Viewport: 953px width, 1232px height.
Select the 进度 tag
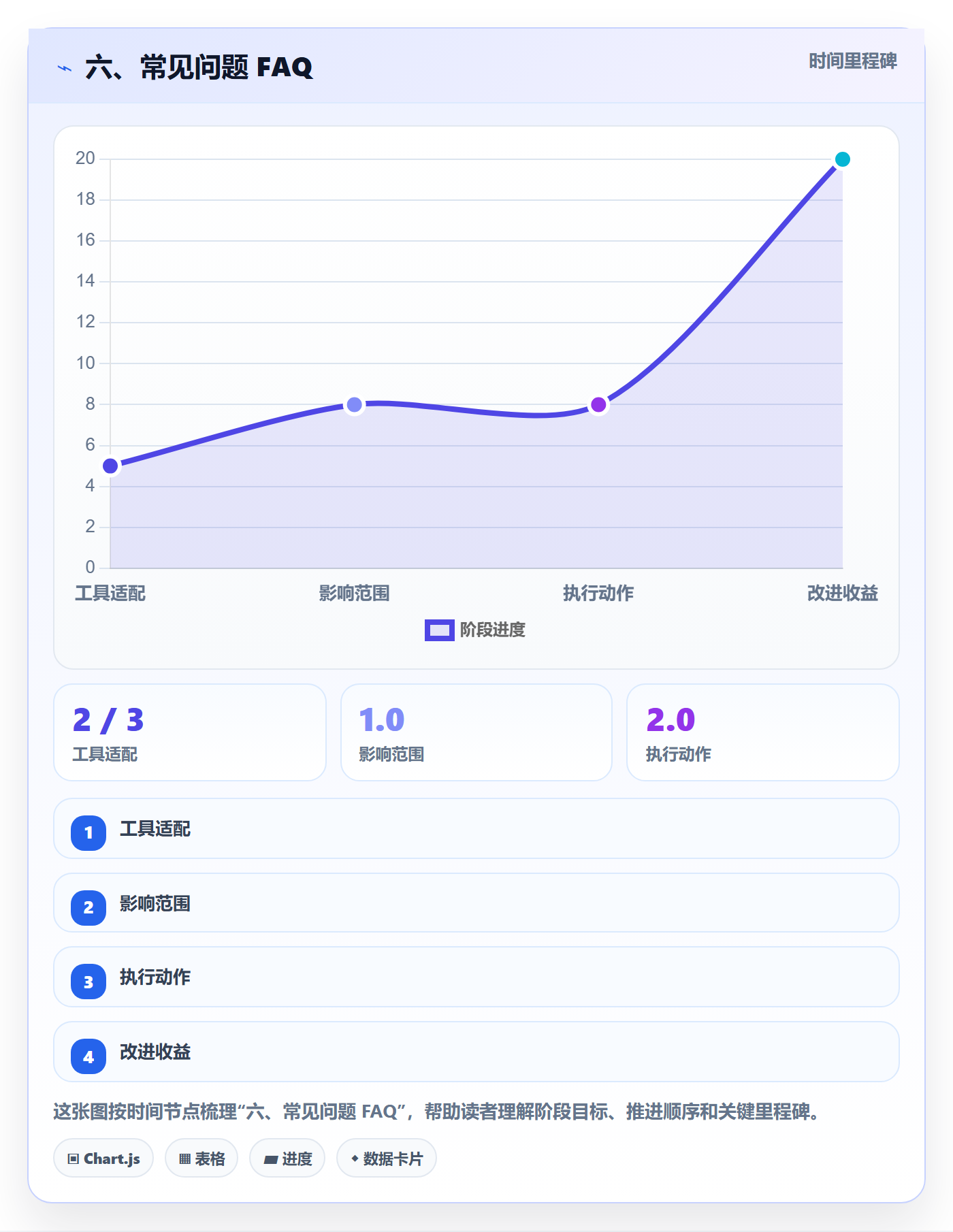tap(287, 1158)
